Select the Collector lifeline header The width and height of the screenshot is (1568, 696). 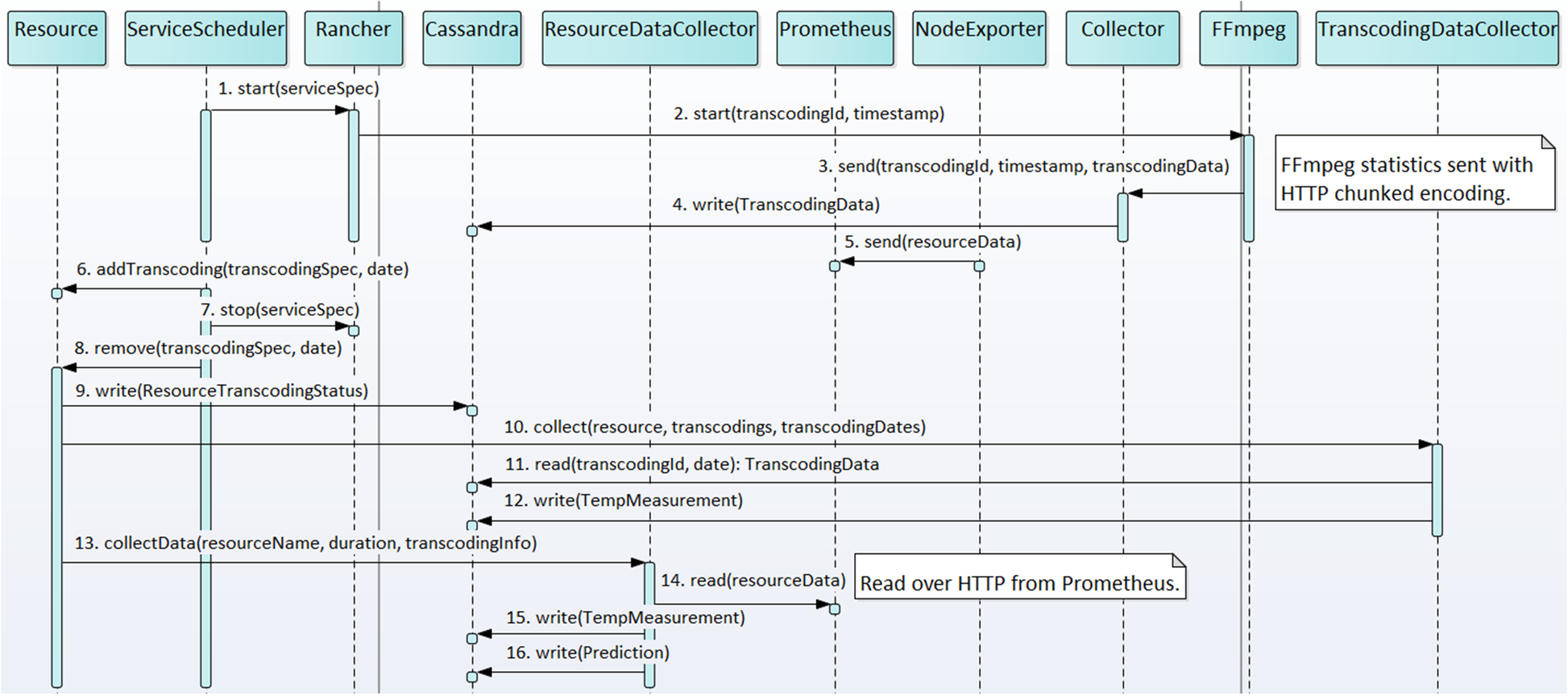tap(1122, 38)
